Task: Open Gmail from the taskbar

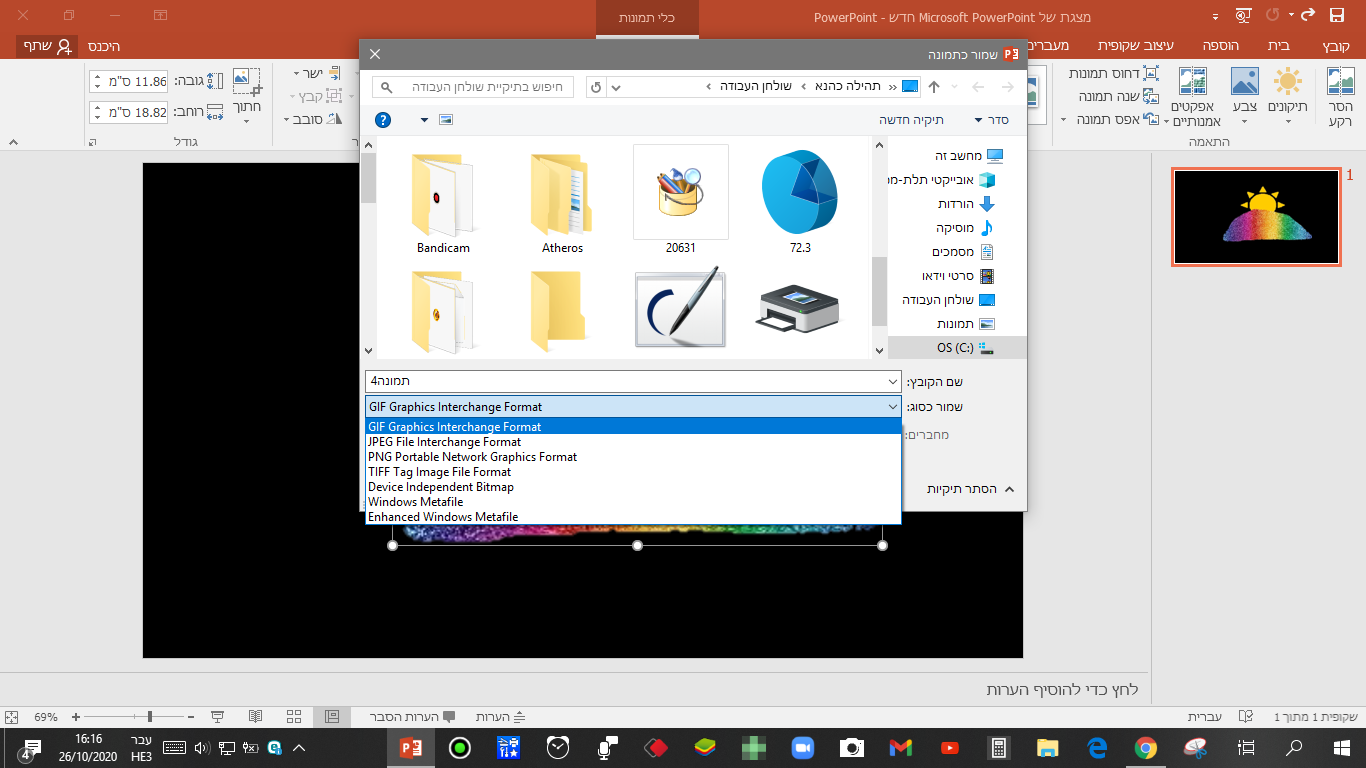Action: pos(900,748)
